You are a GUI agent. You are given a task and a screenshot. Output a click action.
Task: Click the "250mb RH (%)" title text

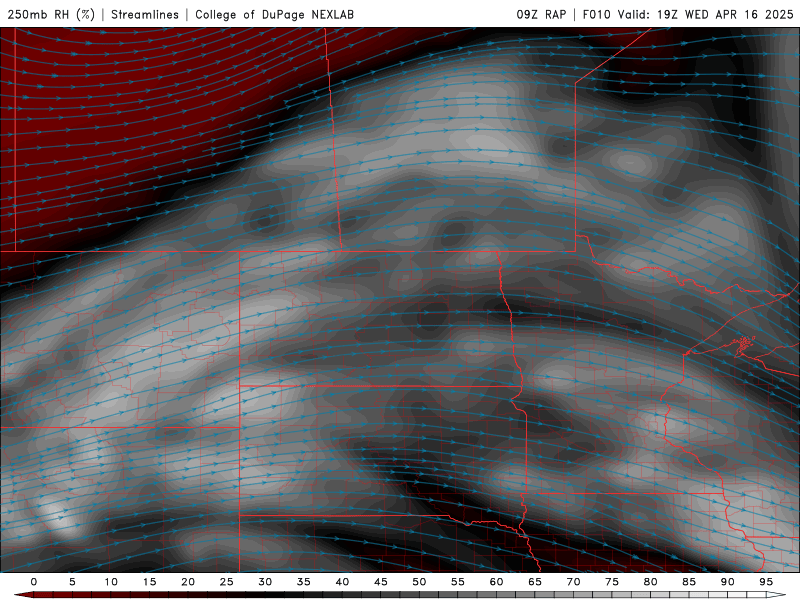(51, 14)
